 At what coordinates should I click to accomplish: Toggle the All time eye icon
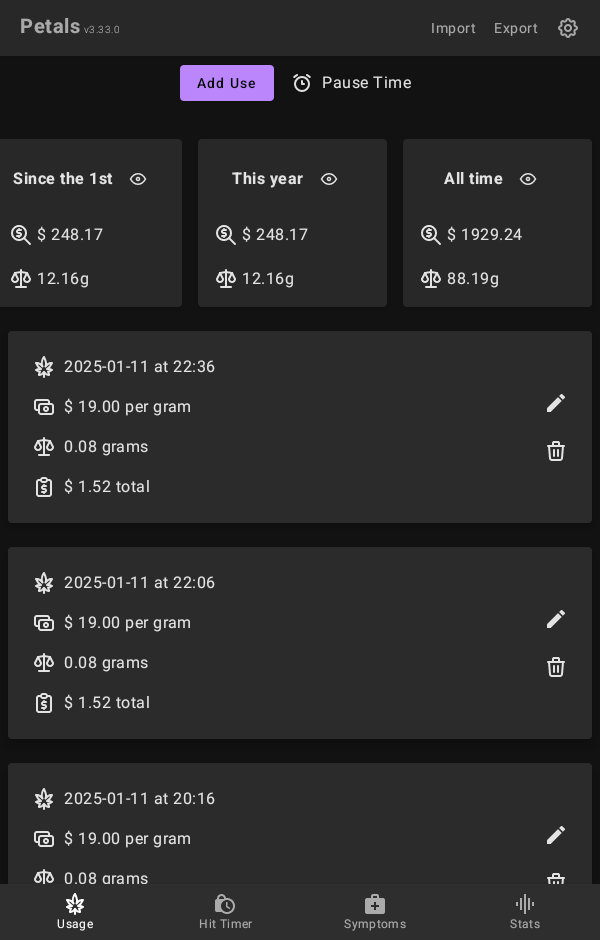click(528, 179)
